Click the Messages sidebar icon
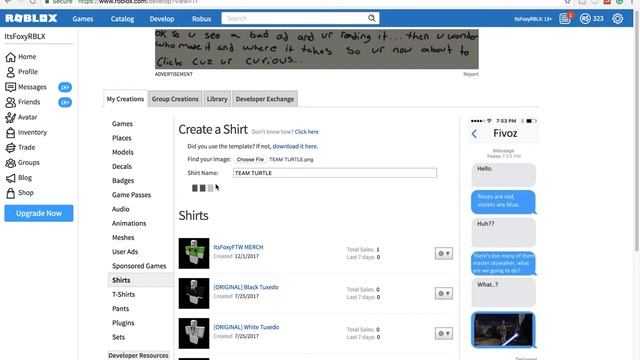 tap(11, 87)
